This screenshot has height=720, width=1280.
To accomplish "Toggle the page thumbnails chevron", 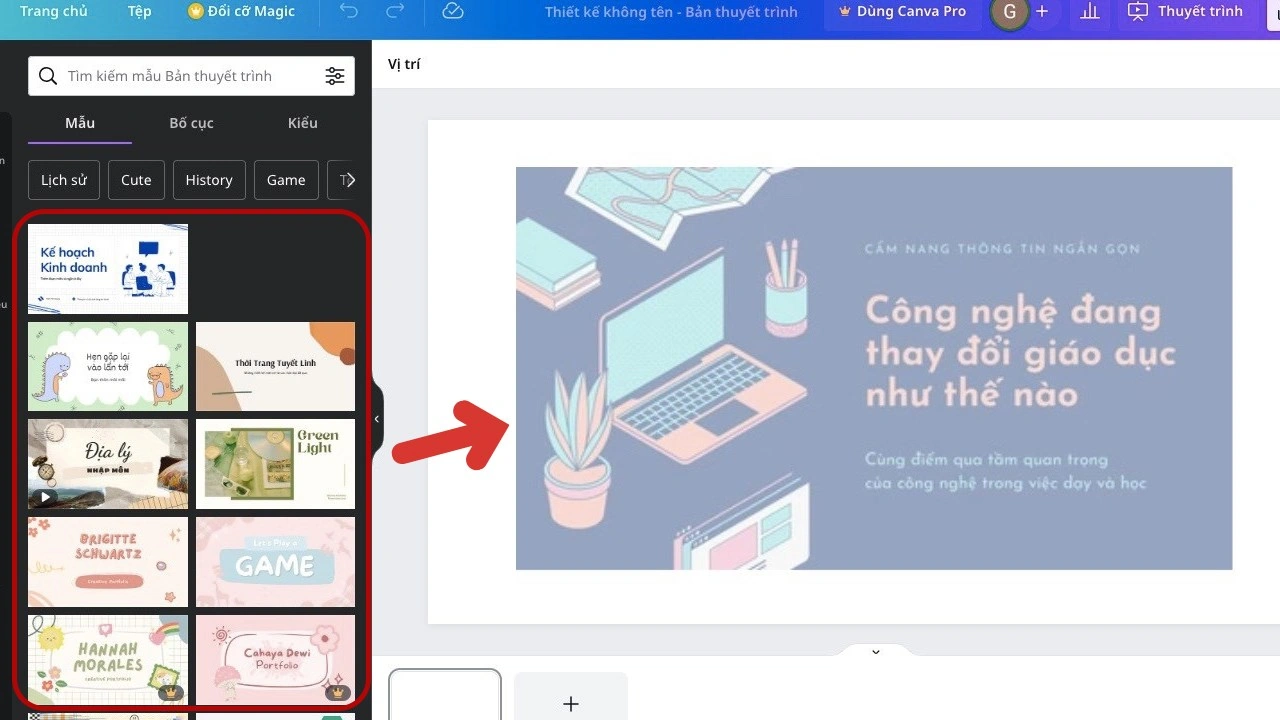I will tap(876, 652).
